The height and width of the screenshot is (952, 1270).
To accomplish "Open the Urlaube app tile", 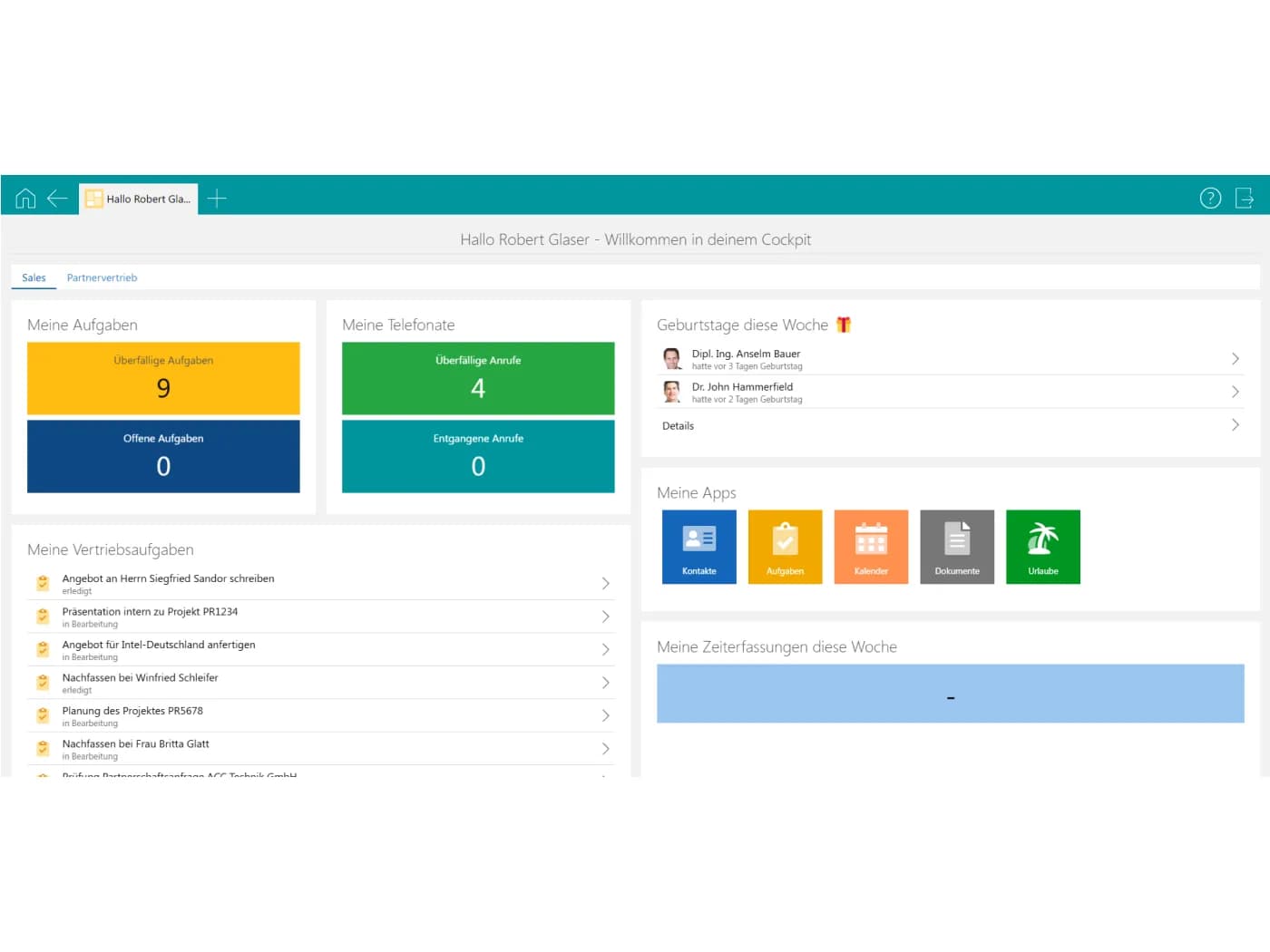I will coord(1043,547).
